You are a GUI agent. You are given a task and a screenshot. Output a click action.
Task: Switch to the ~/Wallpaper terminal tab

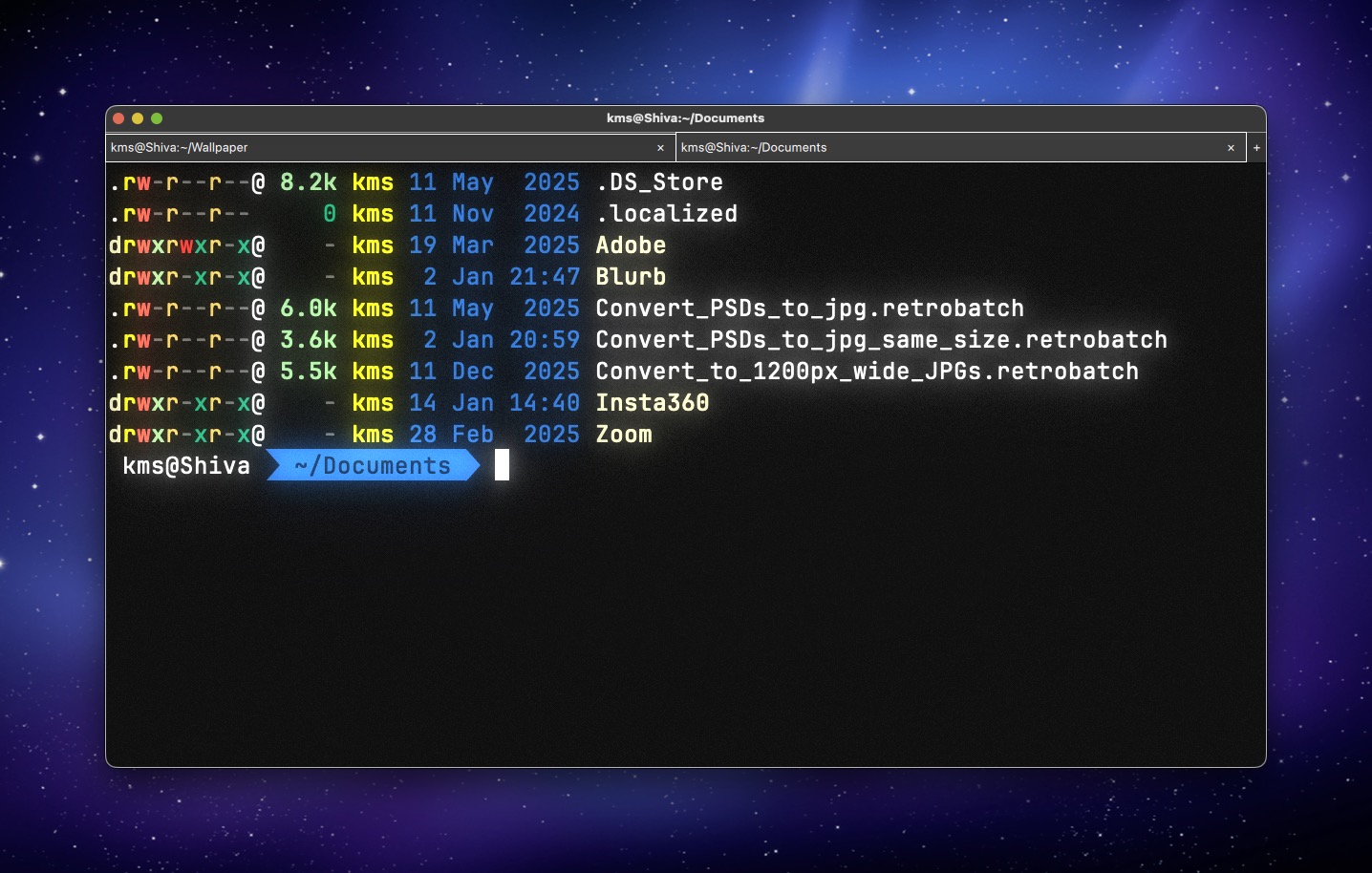[x=382, y=148]
